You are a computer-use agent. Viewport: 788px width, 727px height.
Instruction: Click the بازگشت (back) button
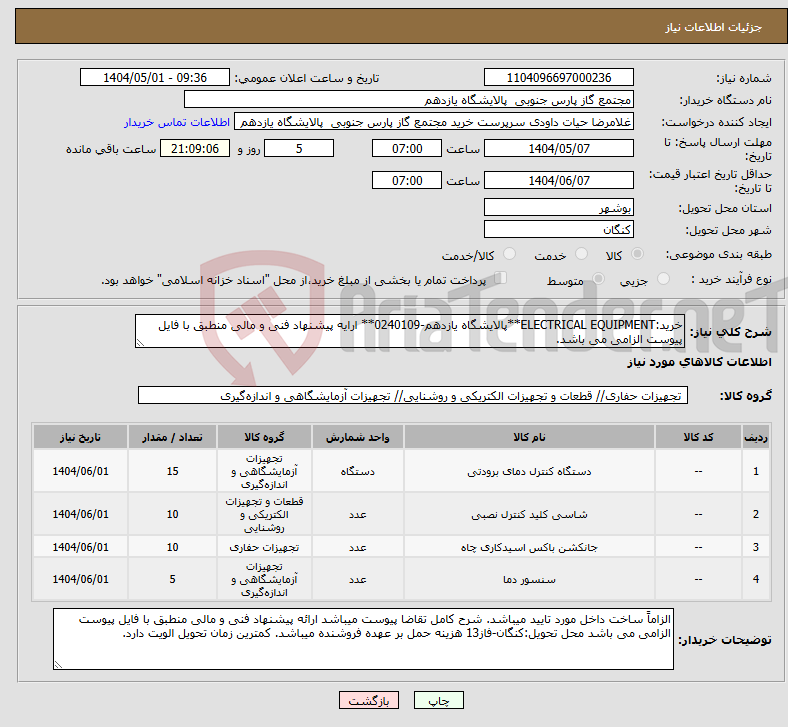[x=369, y=700]
